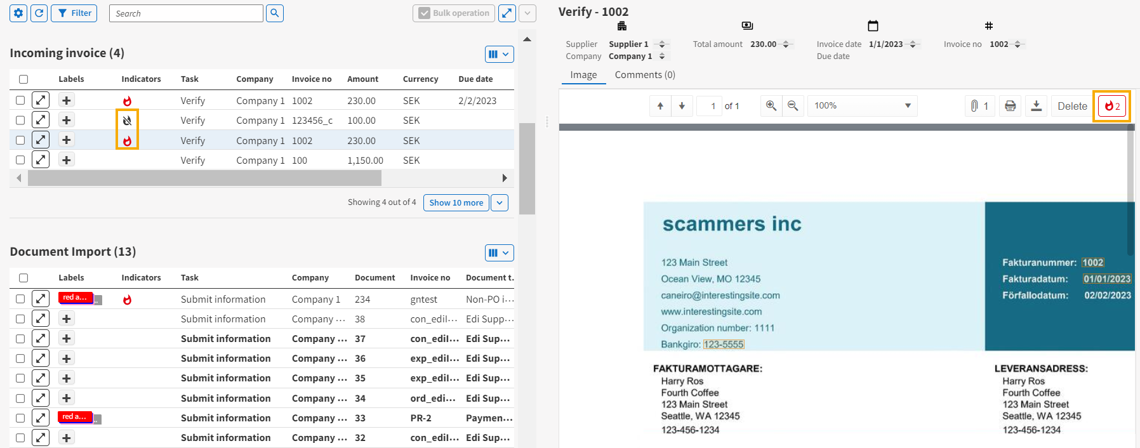Zoom out on the invoice image

click(792, 106)
